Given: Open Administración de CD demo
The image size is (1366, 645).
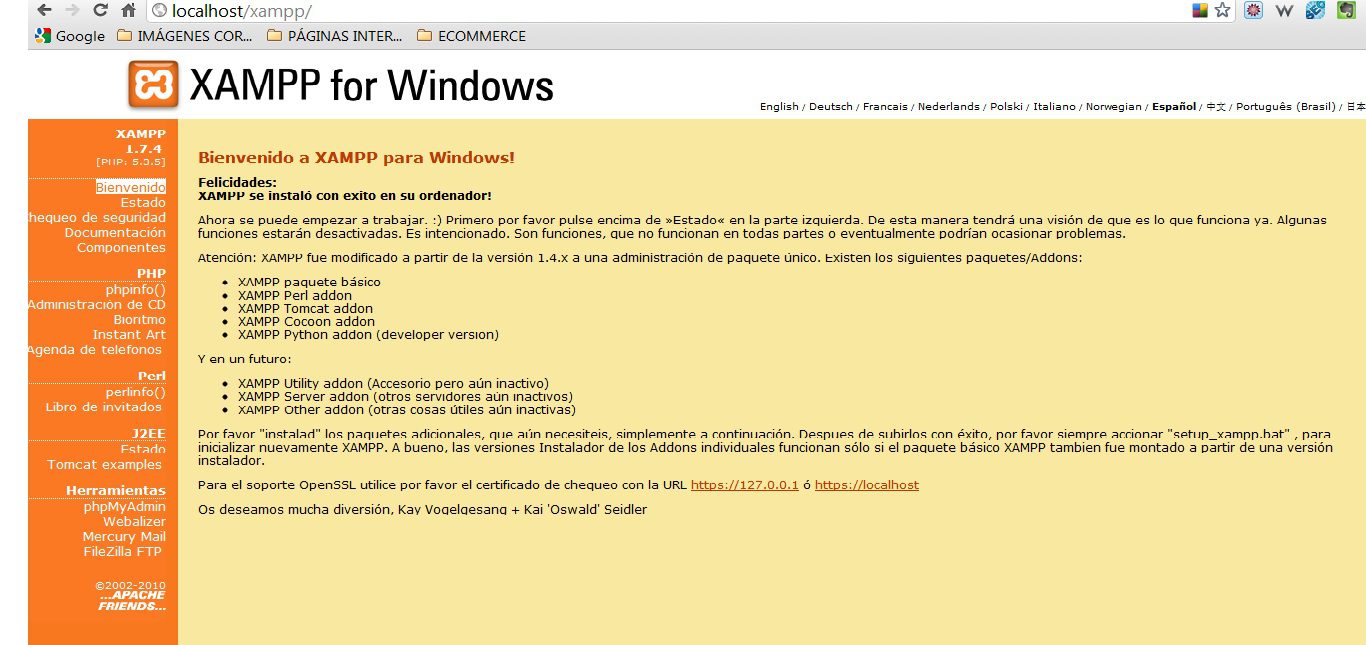Looking at the screenshot, I should pos(97,304).
